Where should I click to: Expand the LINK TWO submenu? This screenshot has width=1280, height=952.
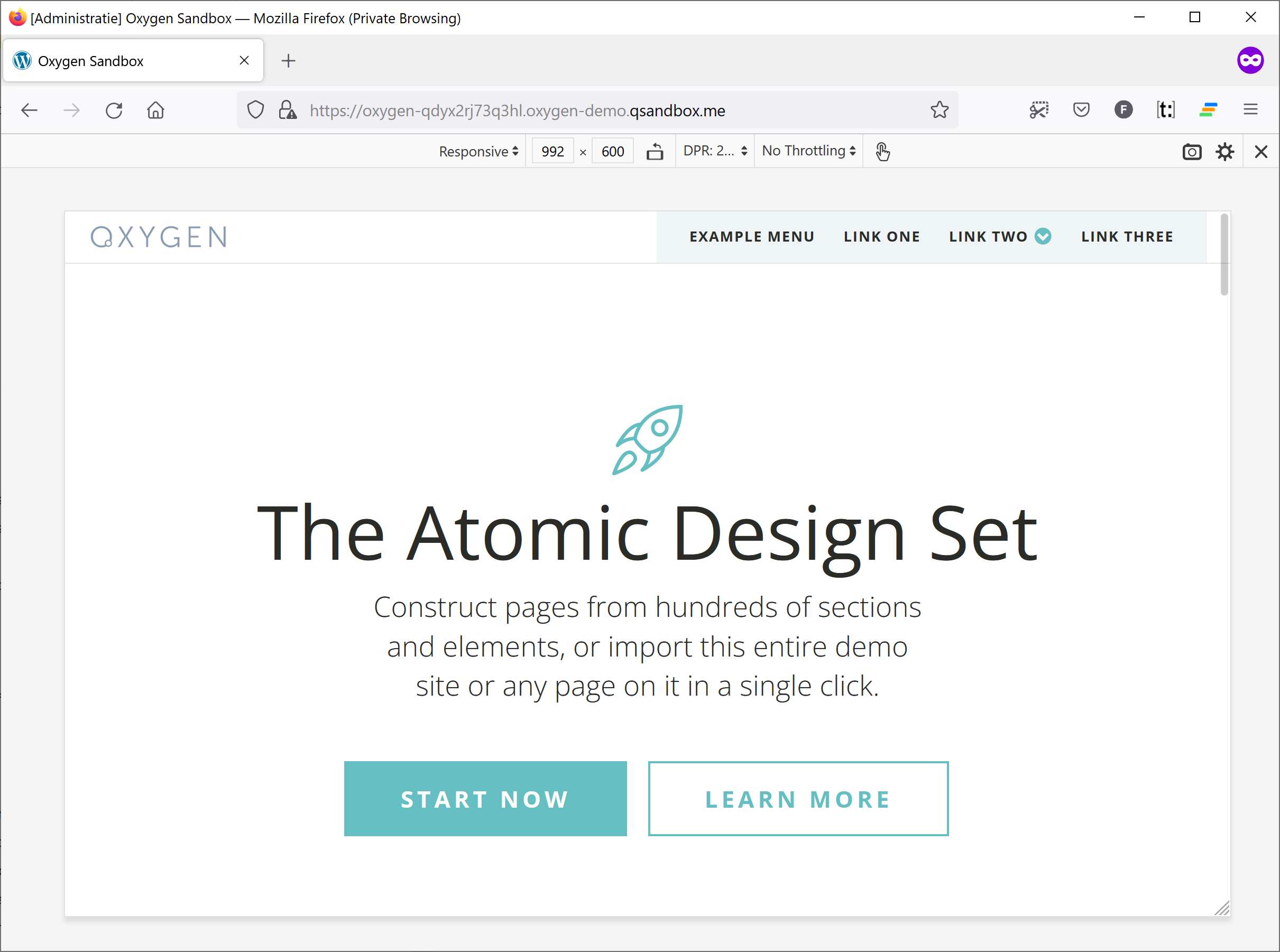pyautogui.click(x=1042, y=236)
